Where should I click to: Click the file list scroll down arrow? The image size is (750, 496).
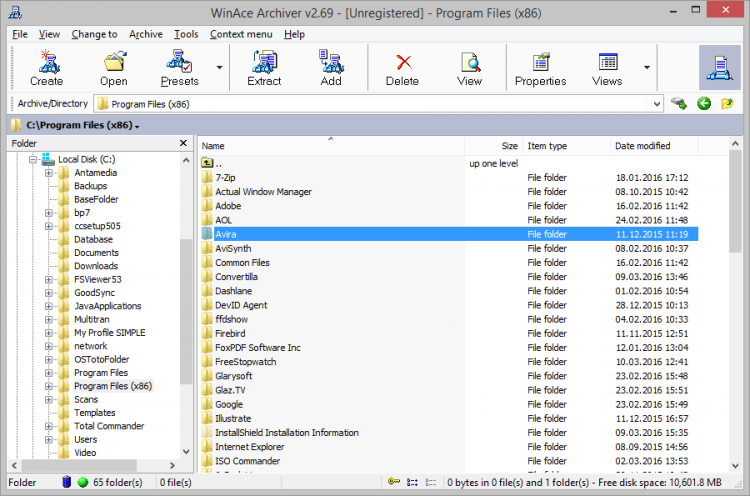click(x=735, y=465)
